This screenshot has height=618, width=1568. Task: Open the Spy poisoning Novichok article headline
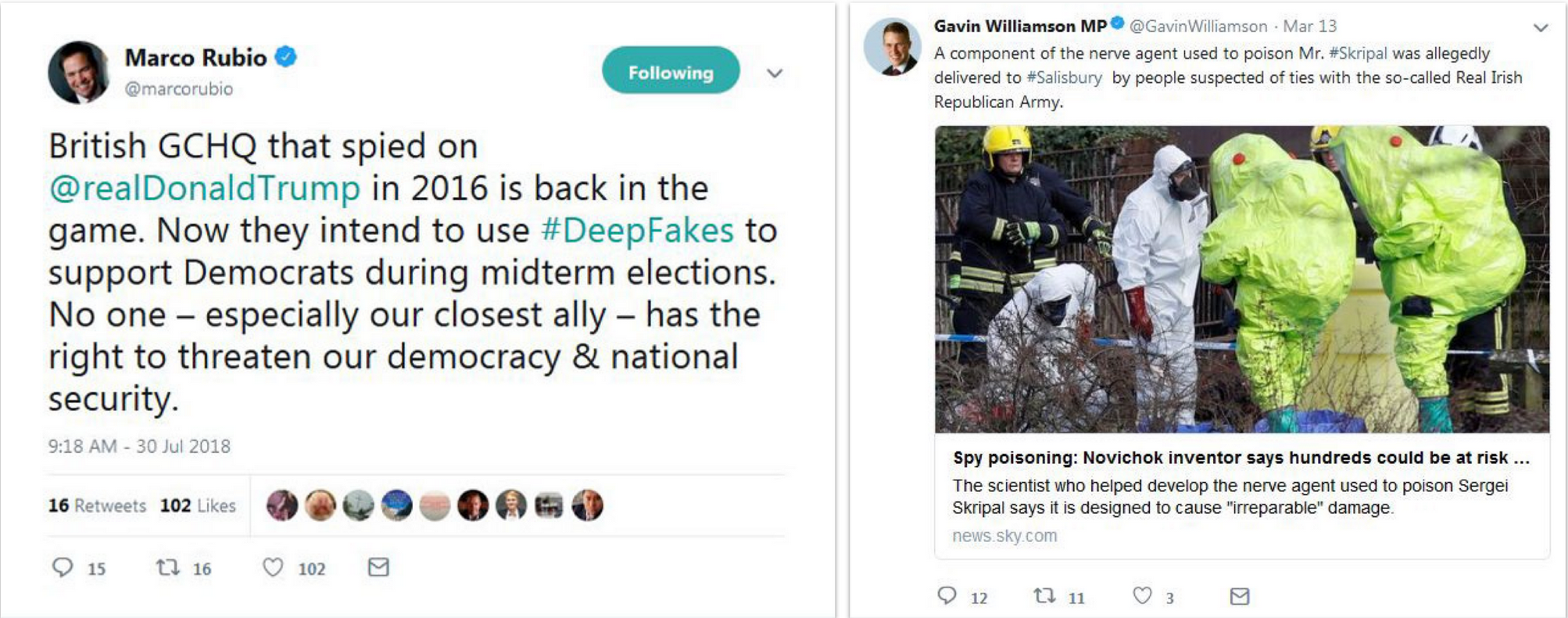coord(1240,458)
